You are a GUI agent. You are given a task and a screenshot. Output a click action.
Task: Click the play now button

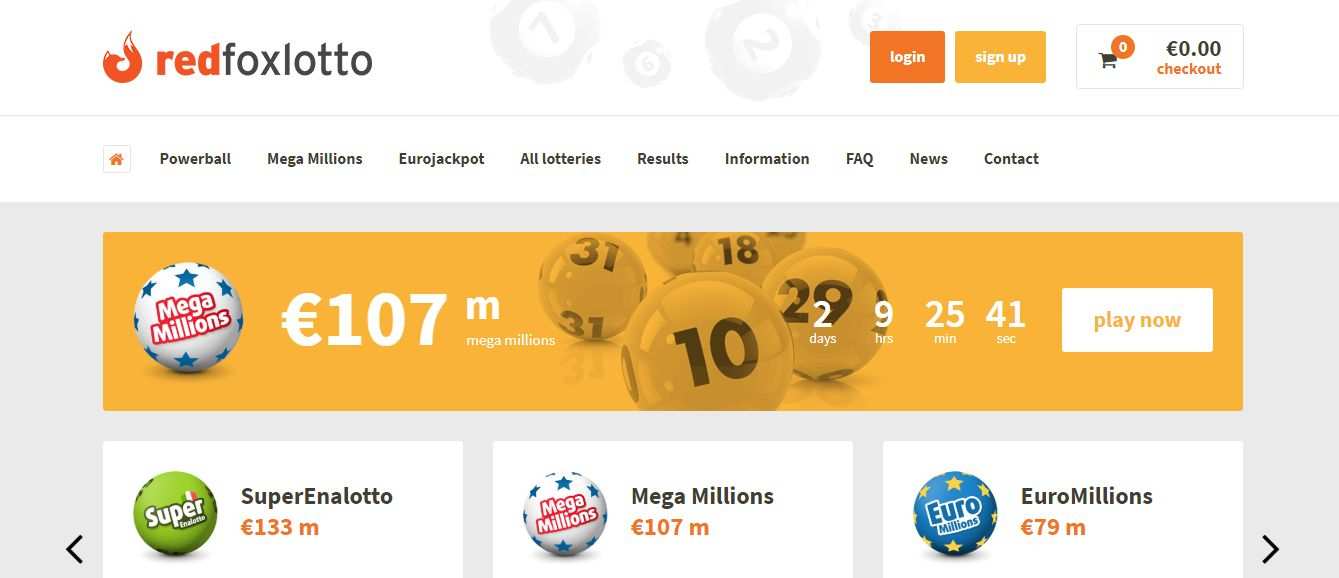(1137, 320)
